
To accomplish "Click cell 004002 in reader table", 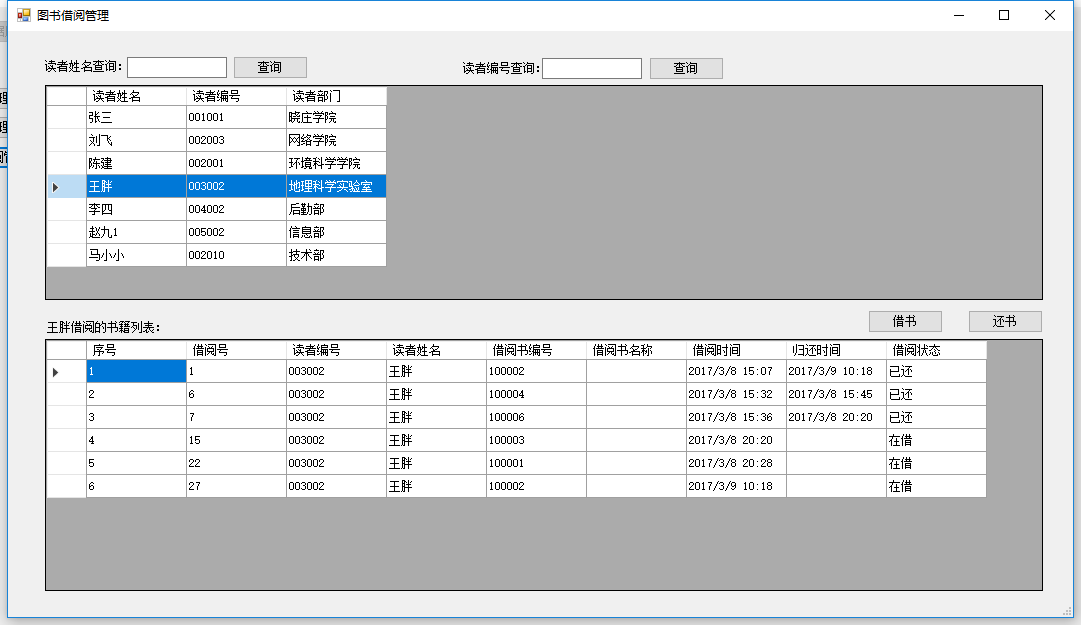I will (236, 209).
